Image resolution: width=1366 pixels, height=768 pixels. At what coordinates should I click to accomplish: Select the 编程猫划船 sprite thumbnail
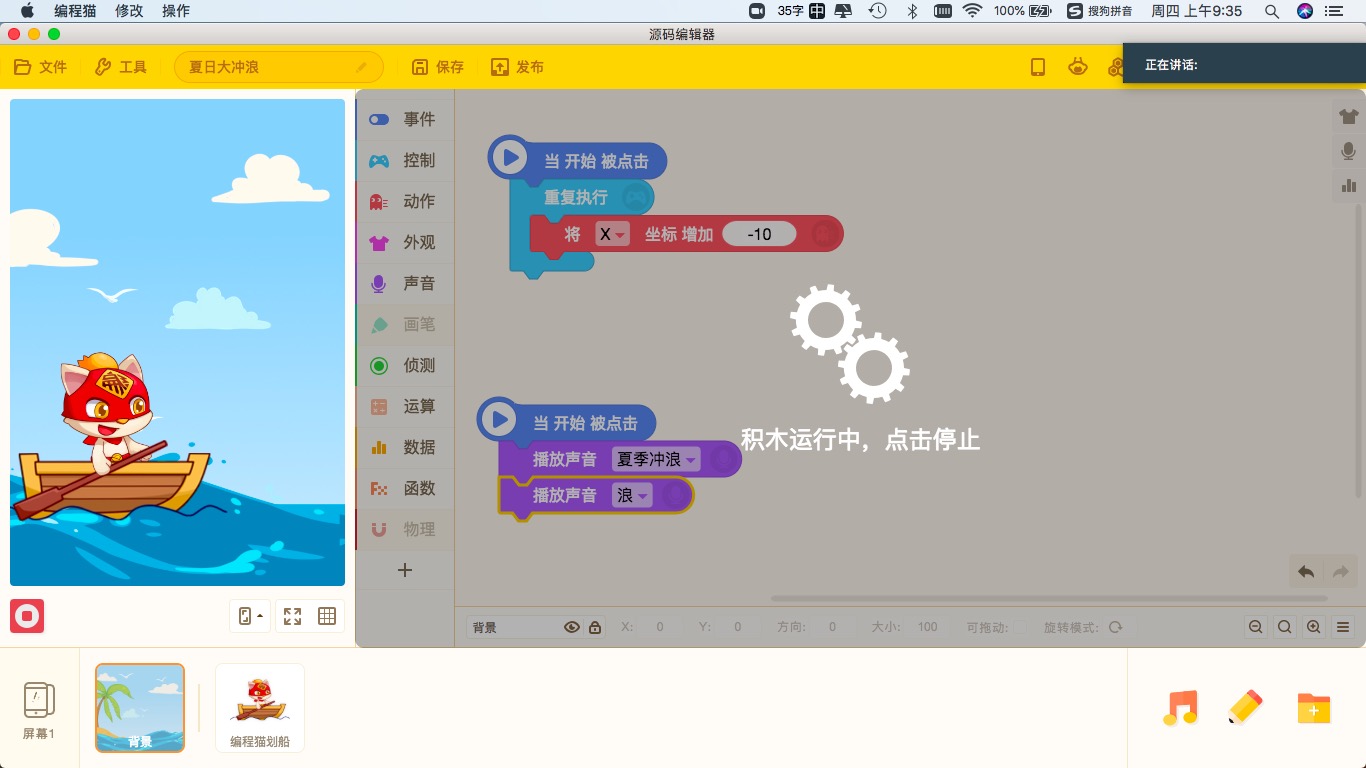tap(260, 708)
